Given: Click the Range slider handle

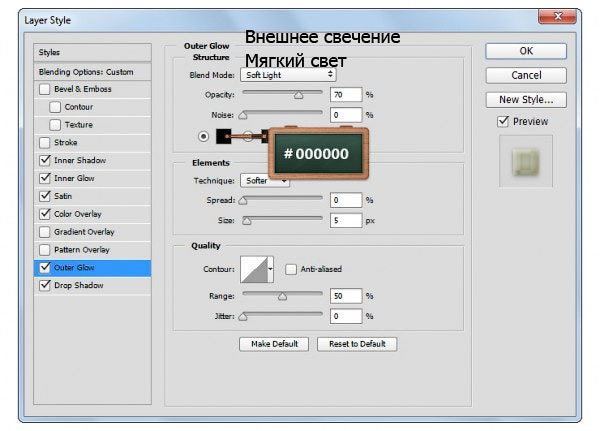Looking at the screenshot, I should click(x=282, y=296).
